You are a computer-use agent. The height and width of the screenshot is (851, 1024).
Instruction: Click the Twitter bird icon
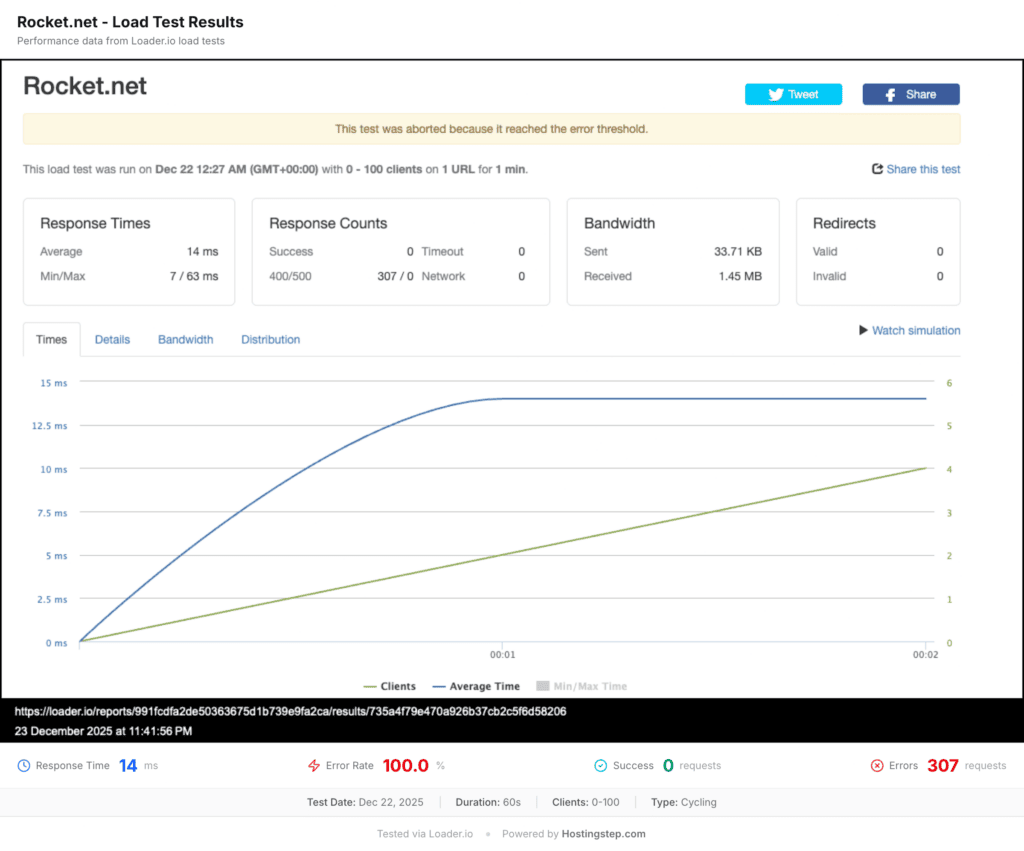click(x=775, y=94)
